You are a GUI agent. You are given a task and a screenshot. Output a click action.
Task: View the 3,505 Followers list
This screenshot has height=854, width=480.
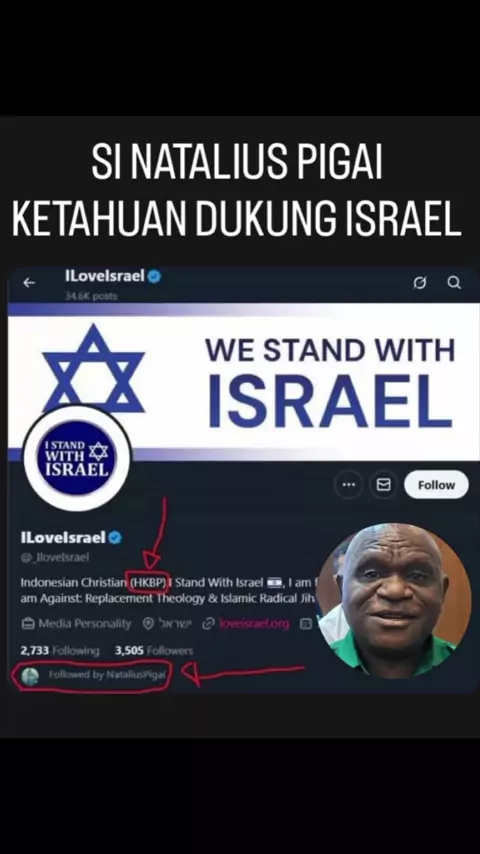click(154, 650)
